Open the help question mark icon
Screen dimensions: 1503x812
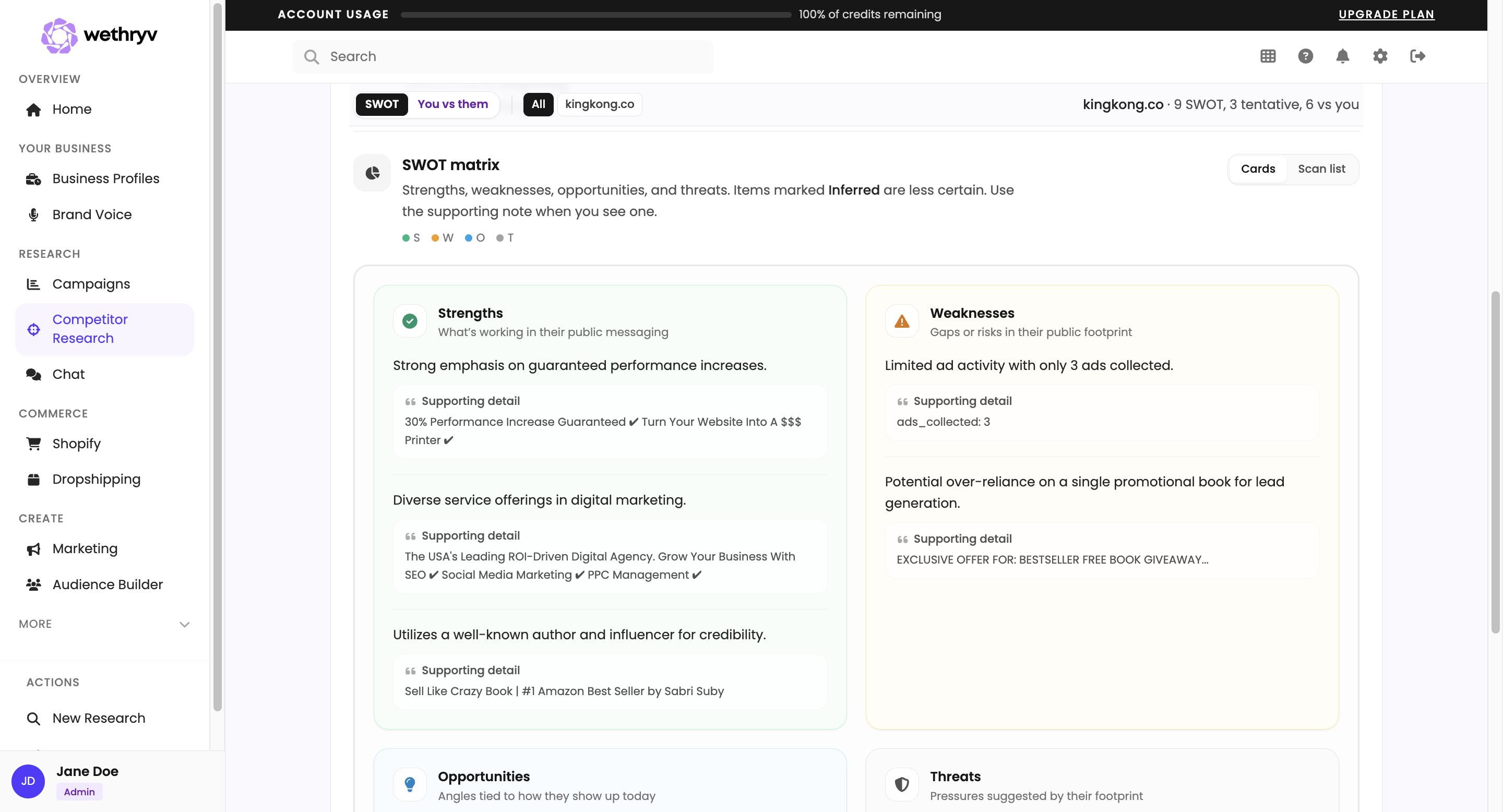(x=1305, y=56)
